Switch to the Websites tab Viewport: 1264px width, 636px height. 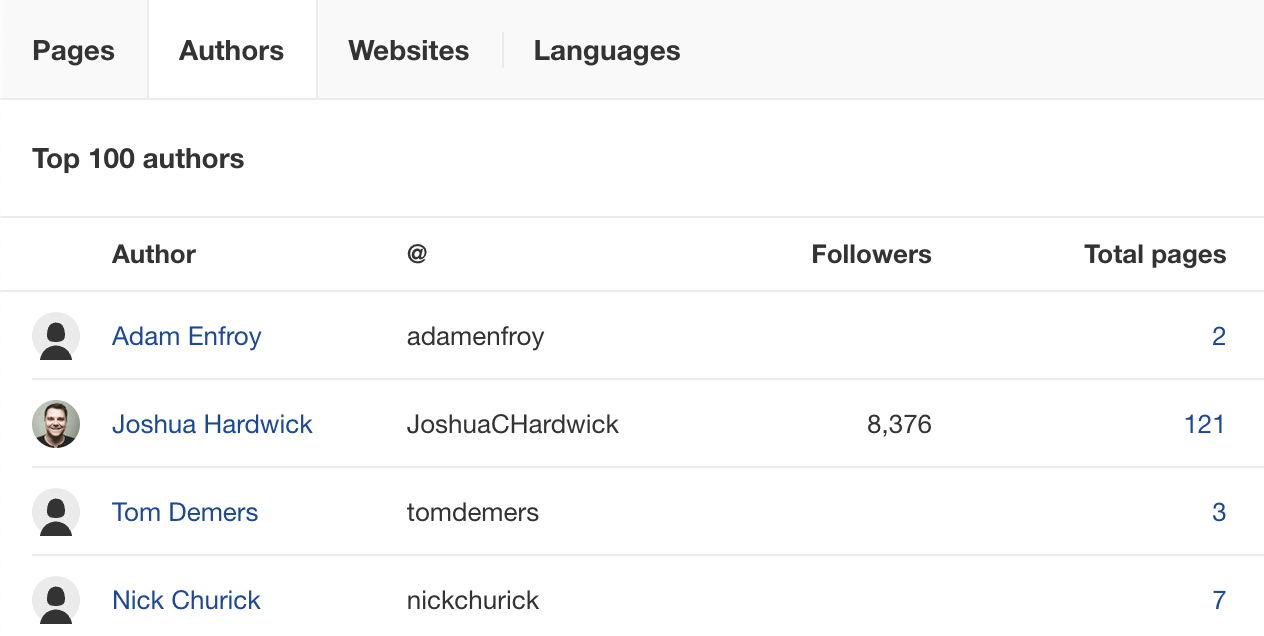(x=408, y=50)
